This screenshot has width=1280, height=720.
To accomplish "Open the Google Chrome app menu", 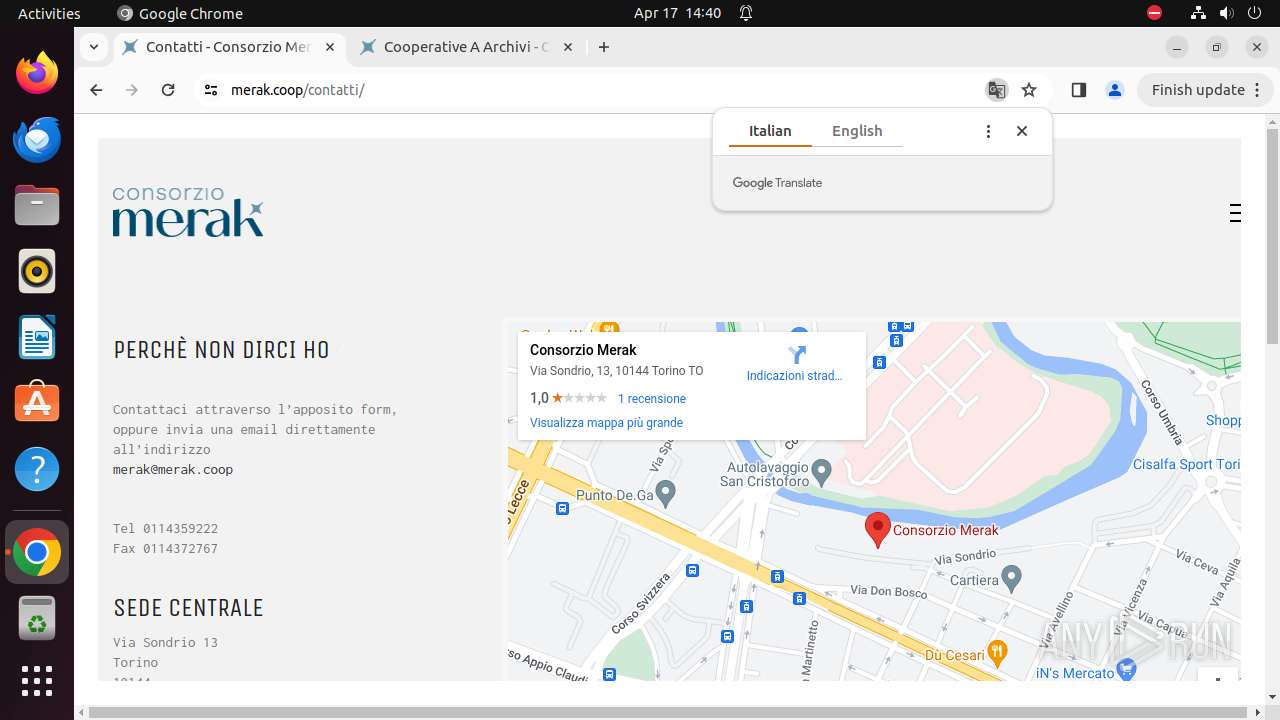I will pos(180,13).
